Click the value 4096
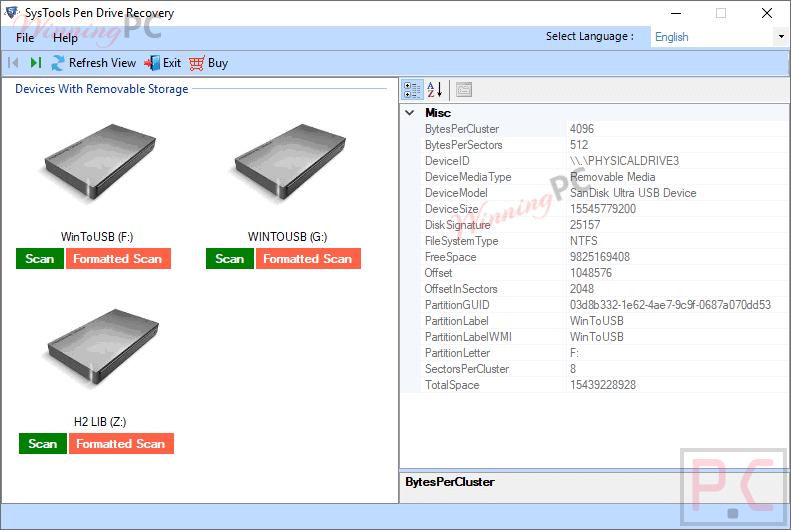The width and height of the screenshot is (791, 530). tap(582, 129)
